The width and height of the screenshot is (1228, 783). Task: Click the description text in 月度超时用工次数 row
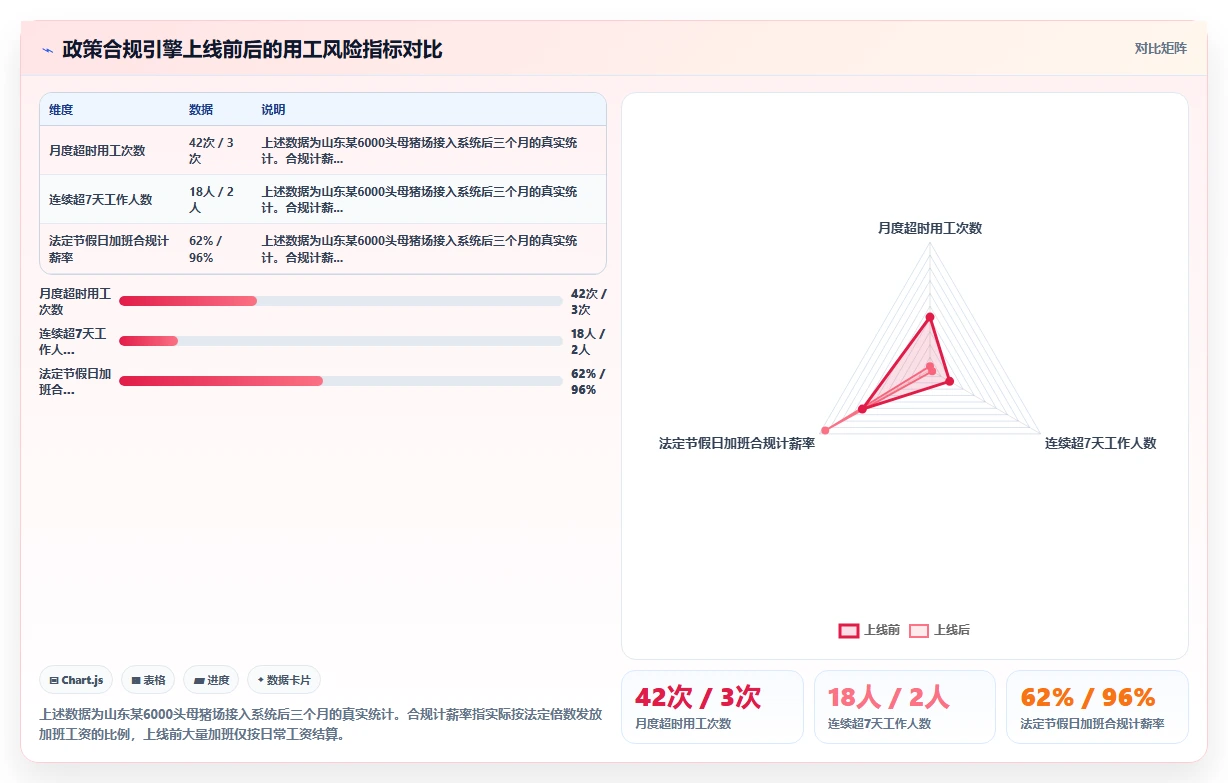pyautogui.click(x=419, y=151)
